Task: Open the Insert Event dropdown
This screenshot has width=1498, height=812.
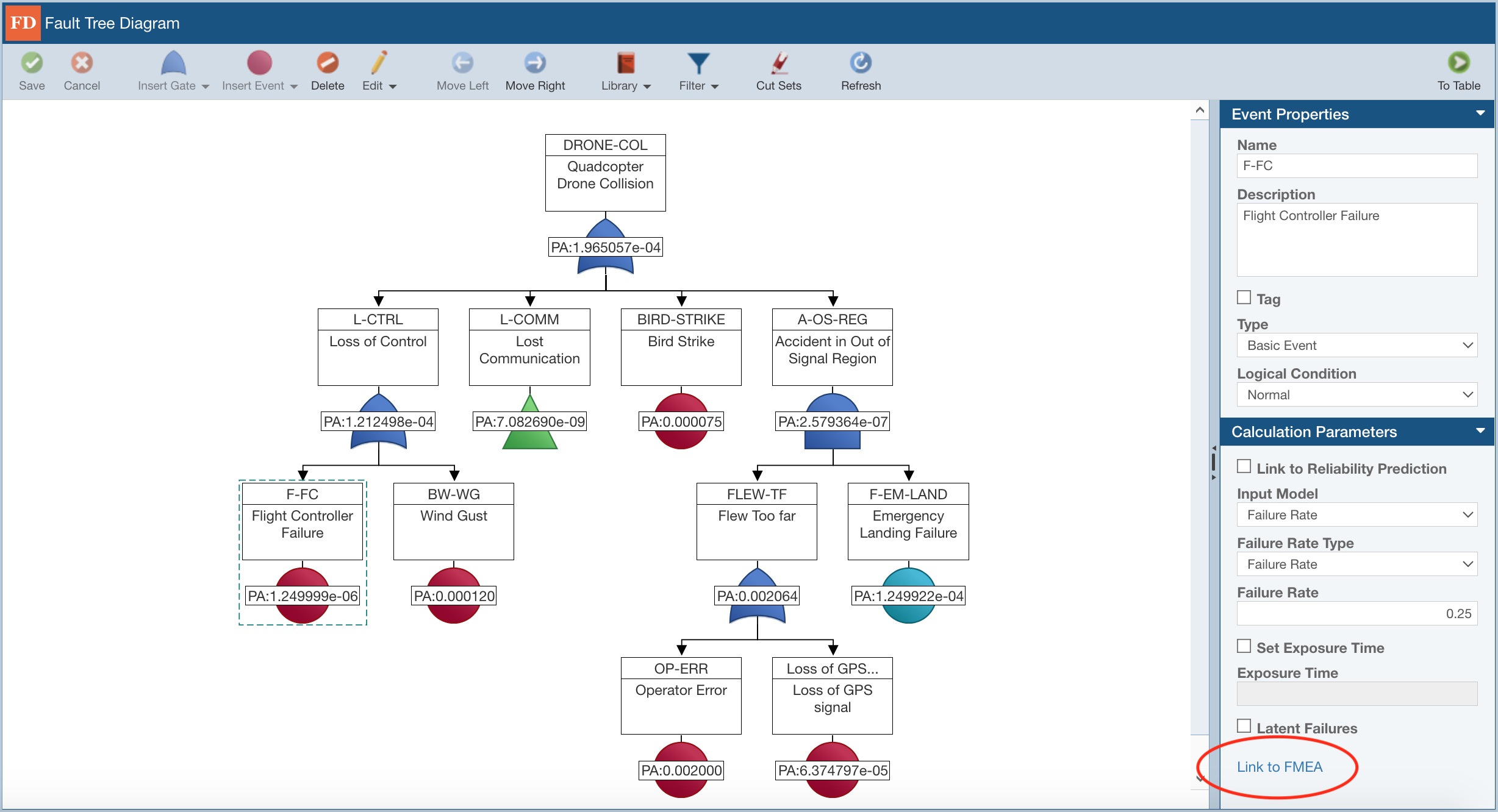Action: tap(295, 86)
